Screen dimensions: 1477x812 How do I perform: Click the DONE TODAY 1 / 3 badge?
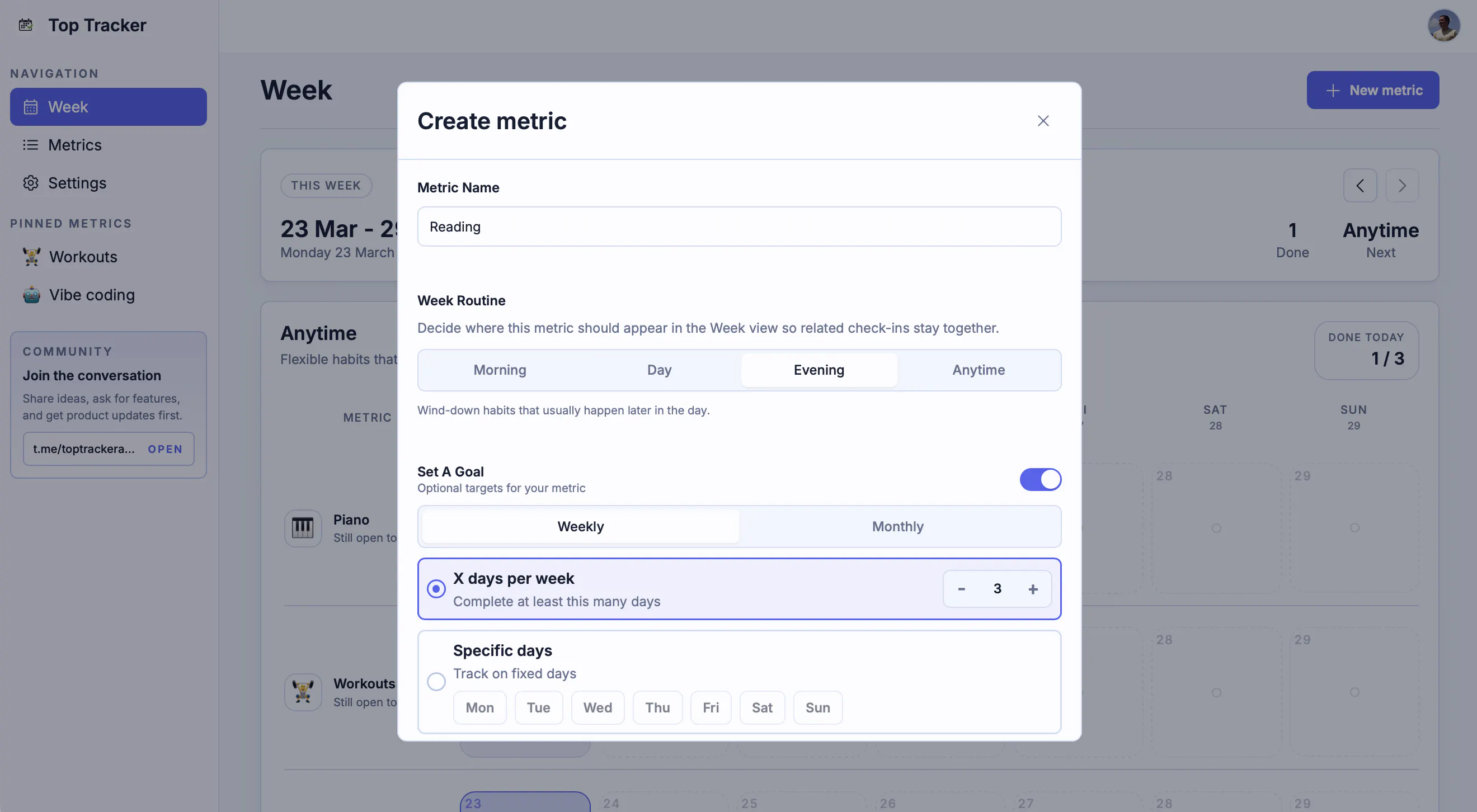pos(1366,351)
